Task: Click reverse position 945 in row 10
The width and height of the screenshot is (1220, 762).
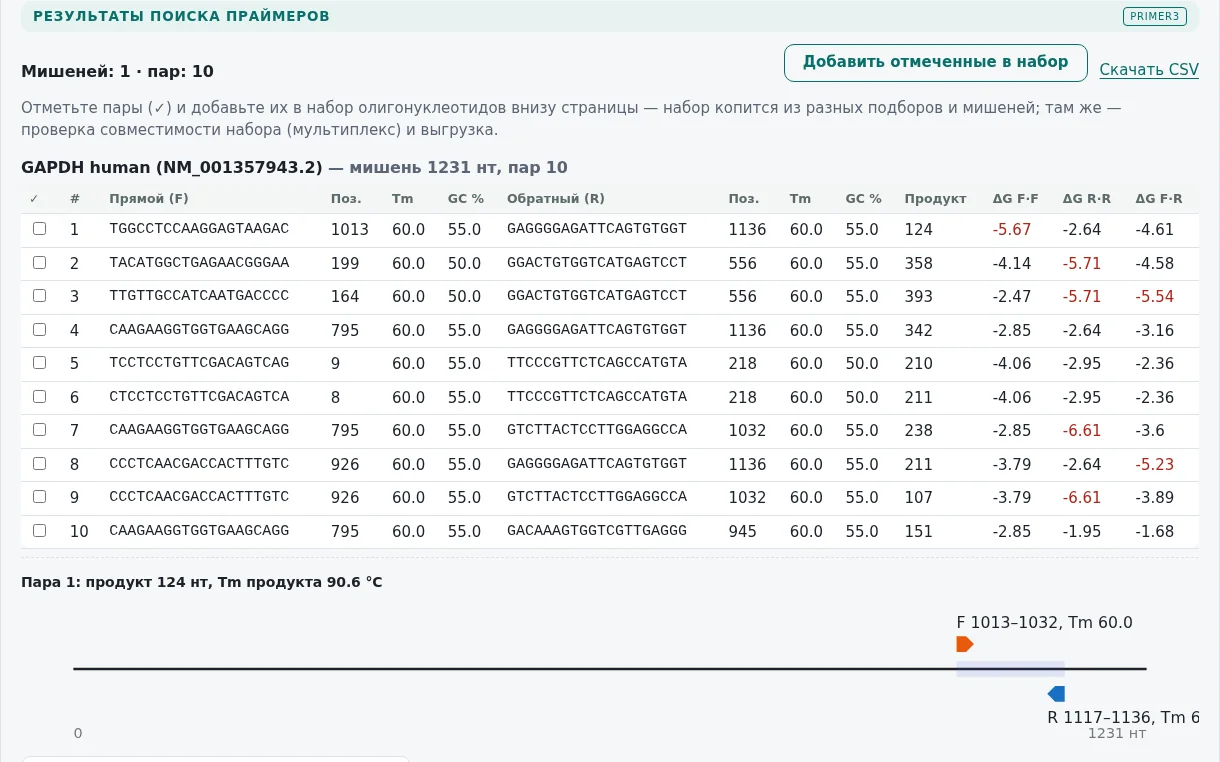Action: (x=743, y=531)
